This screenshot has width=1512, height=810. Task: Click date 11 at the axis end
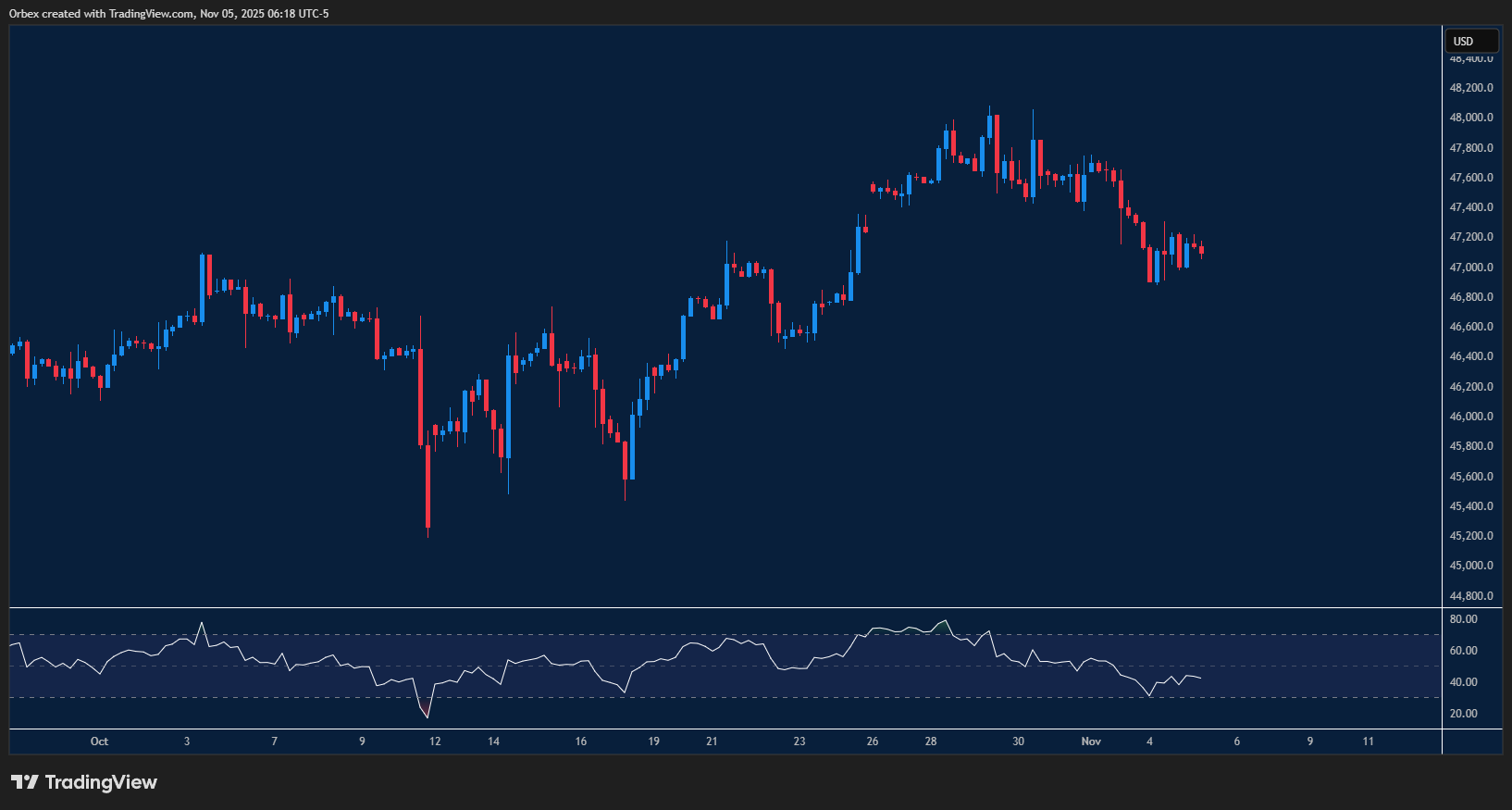1368,741
